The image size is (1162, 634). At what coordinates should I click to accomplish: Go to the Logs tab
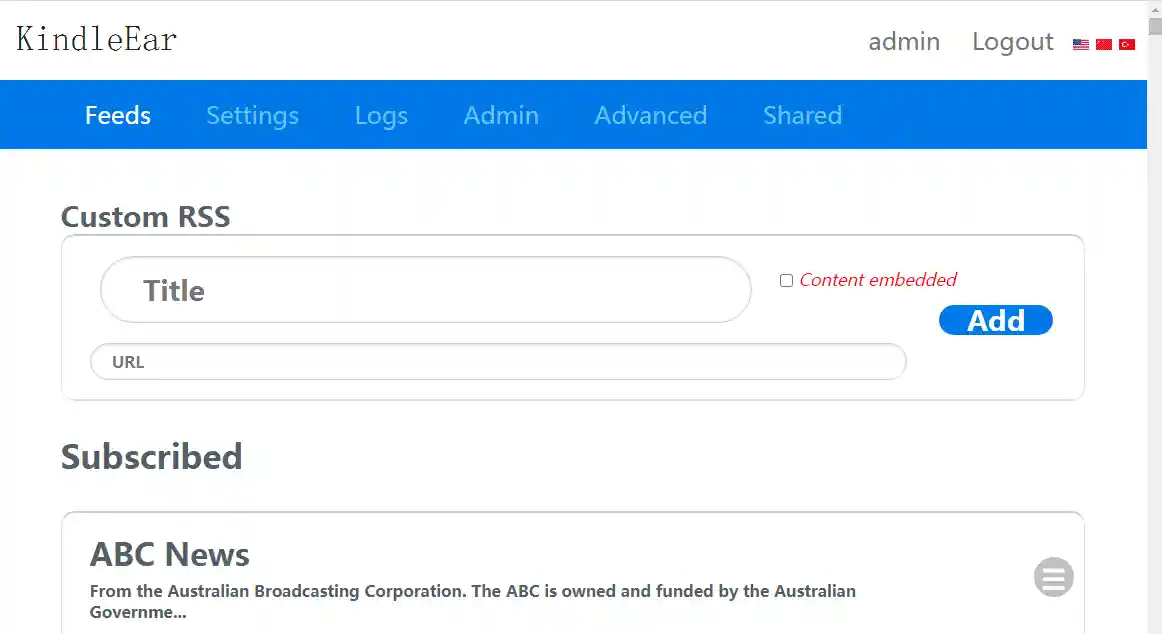coord(381,115)
